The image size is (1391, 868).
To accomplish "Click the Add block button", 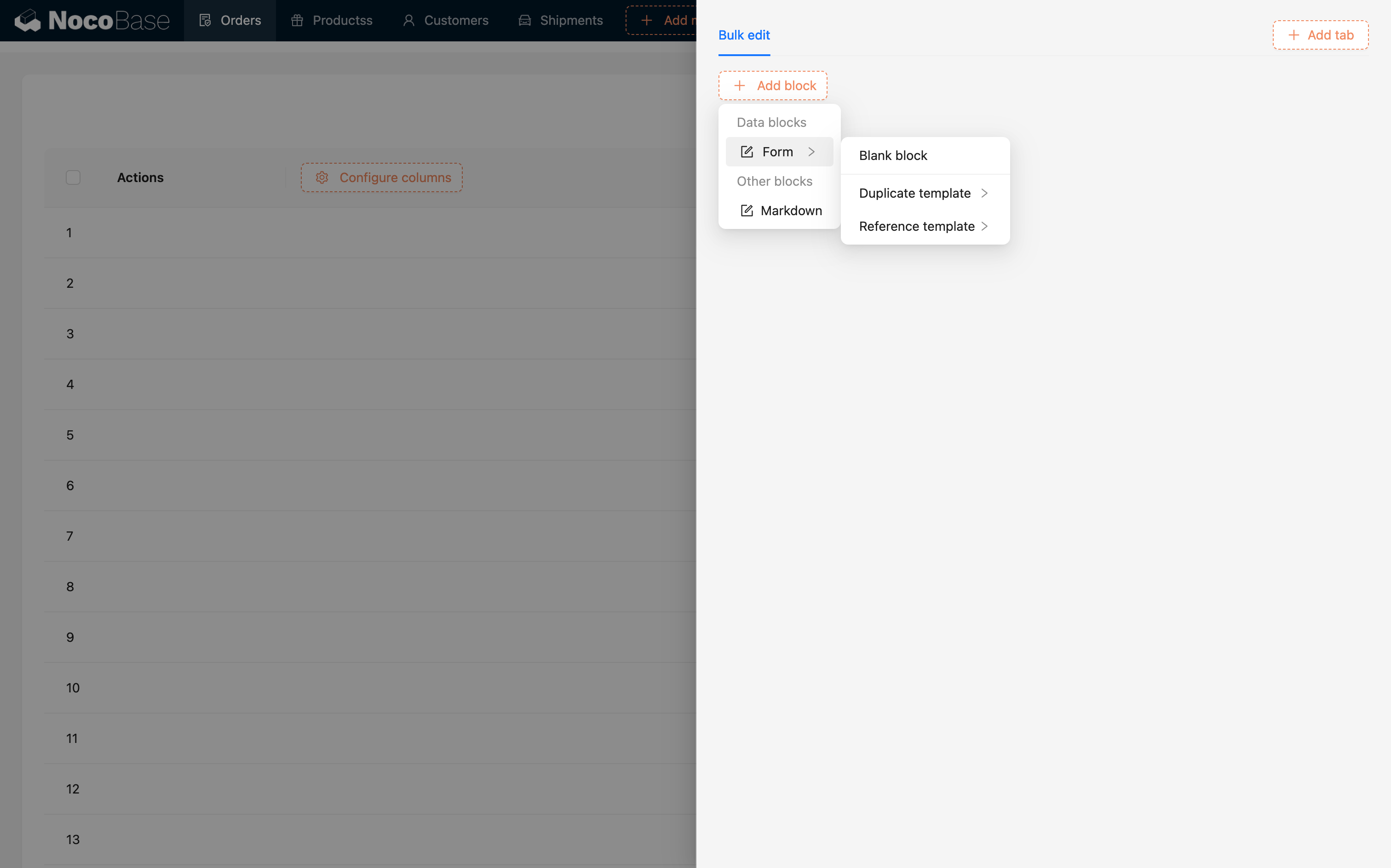I will pos(772,86).
